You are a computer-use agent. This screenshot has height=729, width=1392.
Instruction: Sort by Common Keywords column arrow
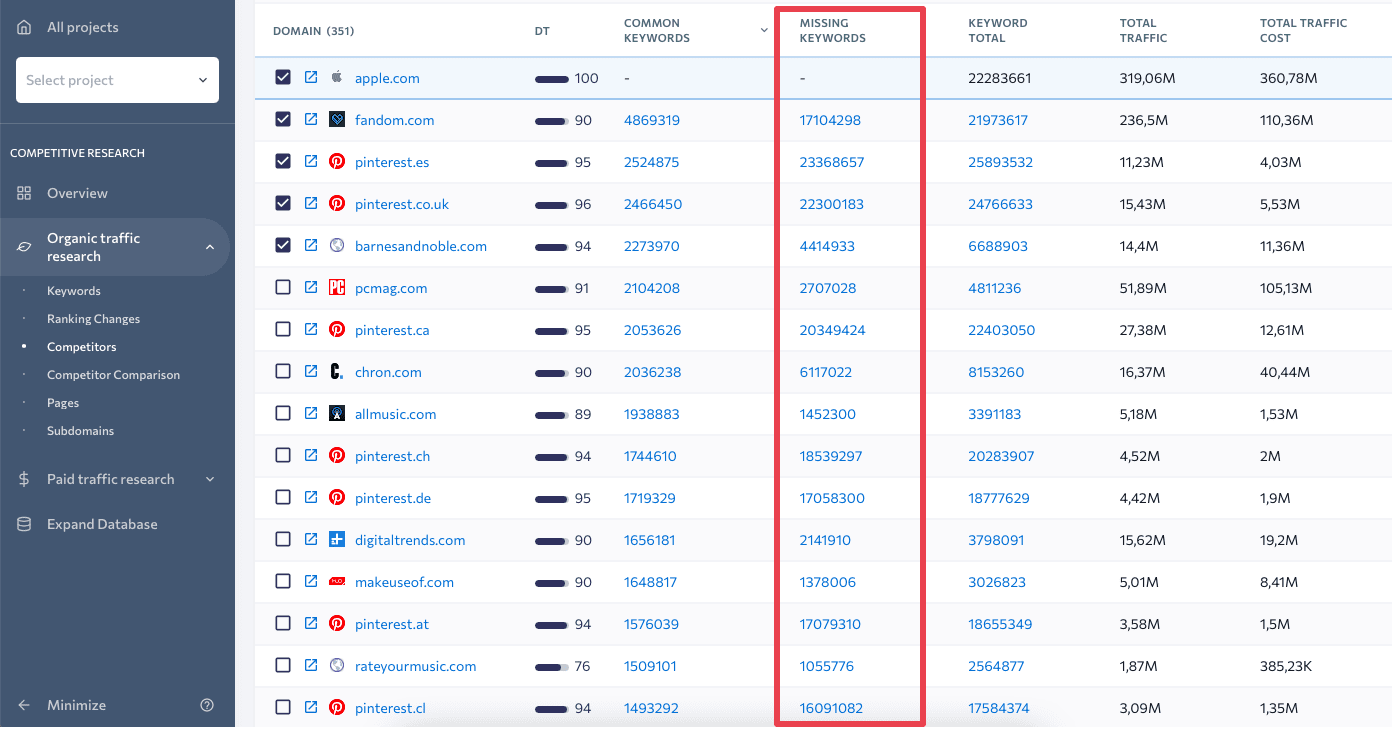[x=764, y=30]
